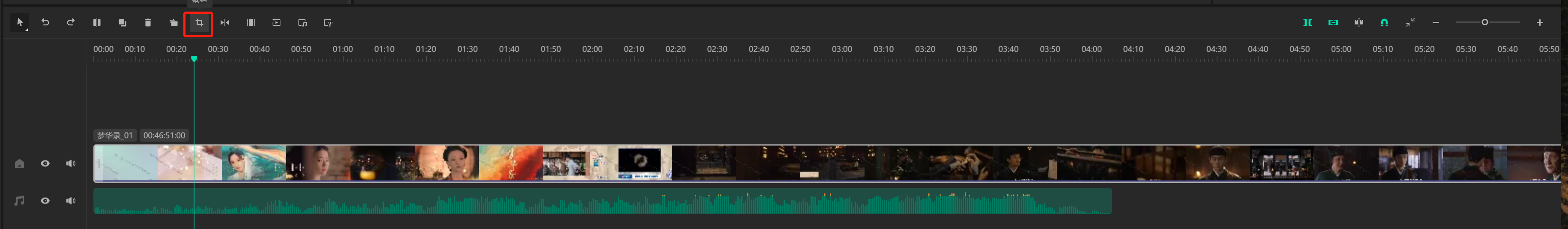Click the audio track music note icon
This screenshot has height=229, width=1568.
(19, 200)
